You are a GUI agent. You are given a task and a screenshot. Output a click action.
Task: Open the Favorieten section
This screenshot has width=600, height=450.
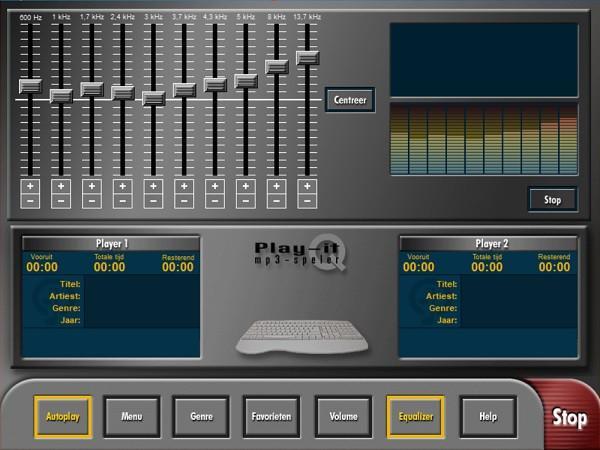tap(271, 417)
